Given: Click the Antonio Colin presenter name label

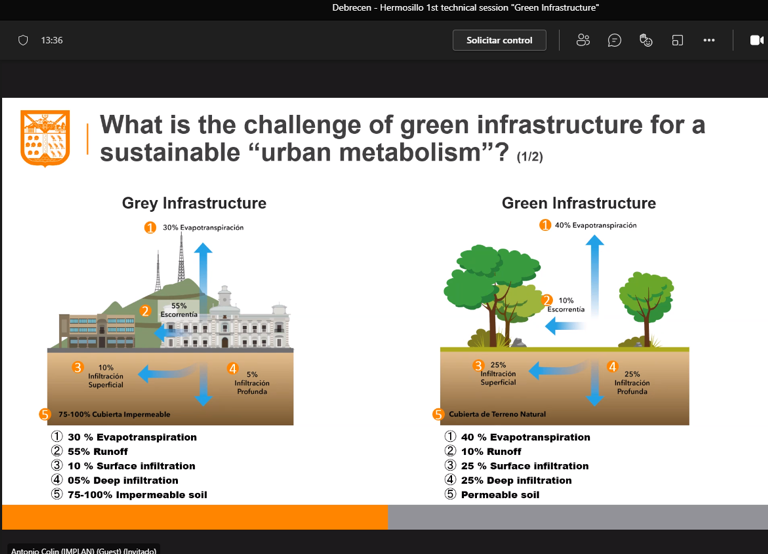Looking at the screenshot, I should click(82, 549).
